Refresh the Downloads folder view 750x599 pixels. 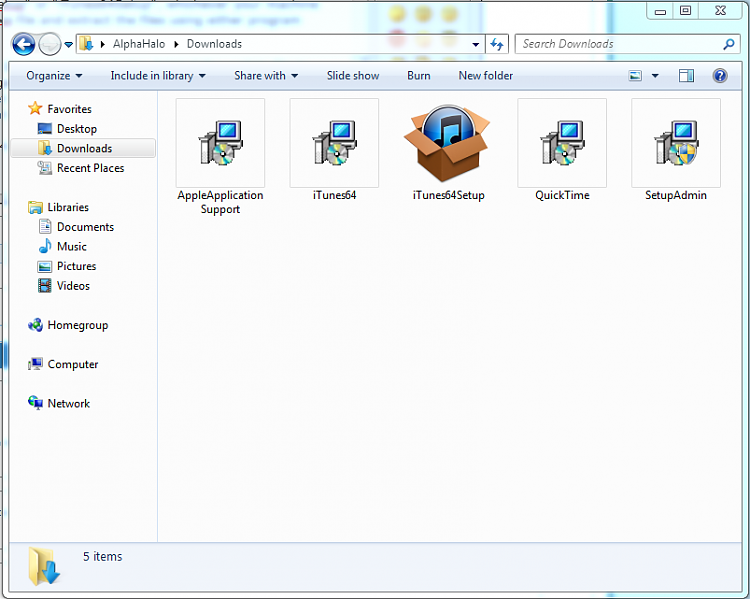497,44
